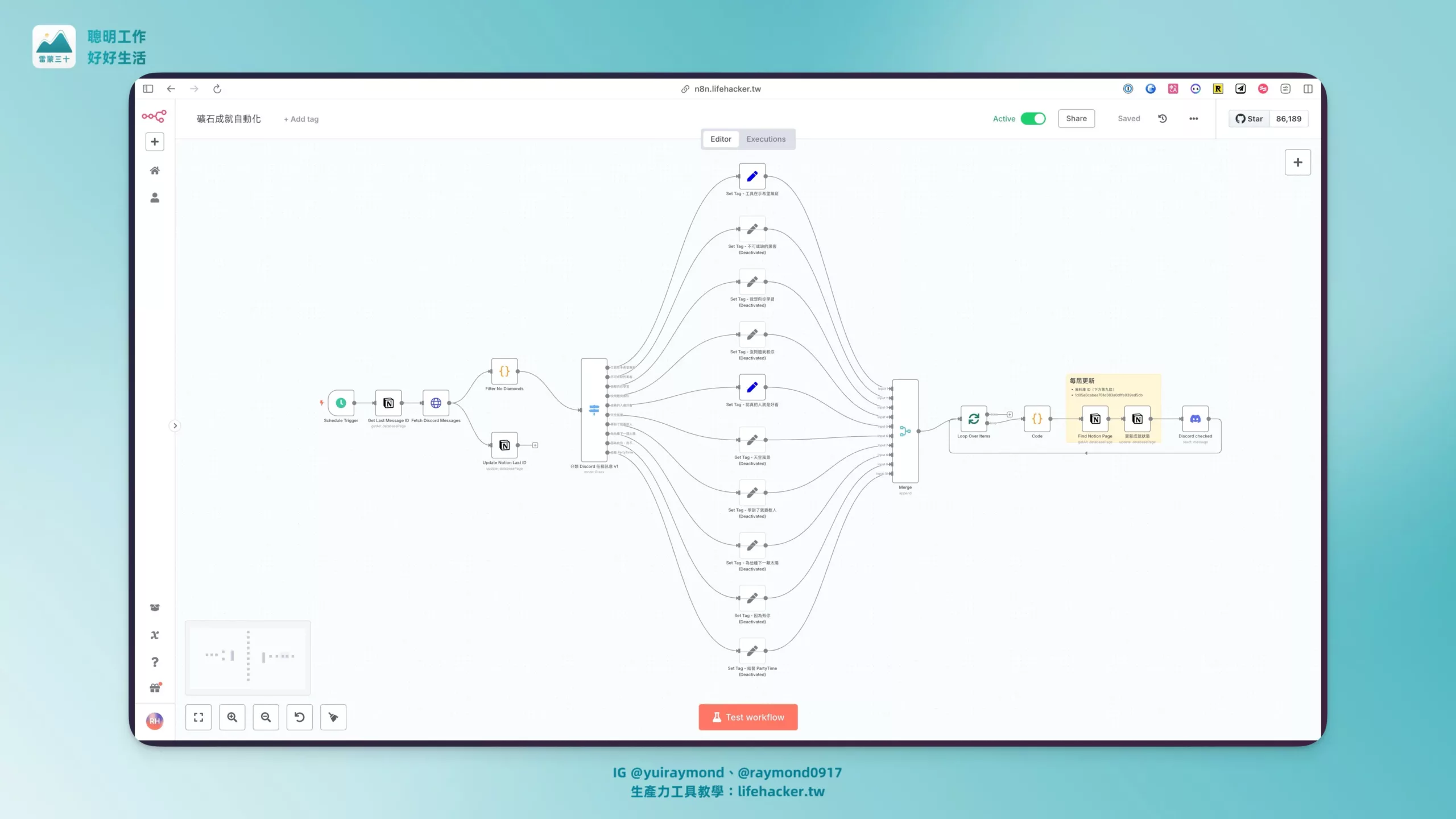
Task: Click the canvas minimap thumbnail
Action: 248,657
